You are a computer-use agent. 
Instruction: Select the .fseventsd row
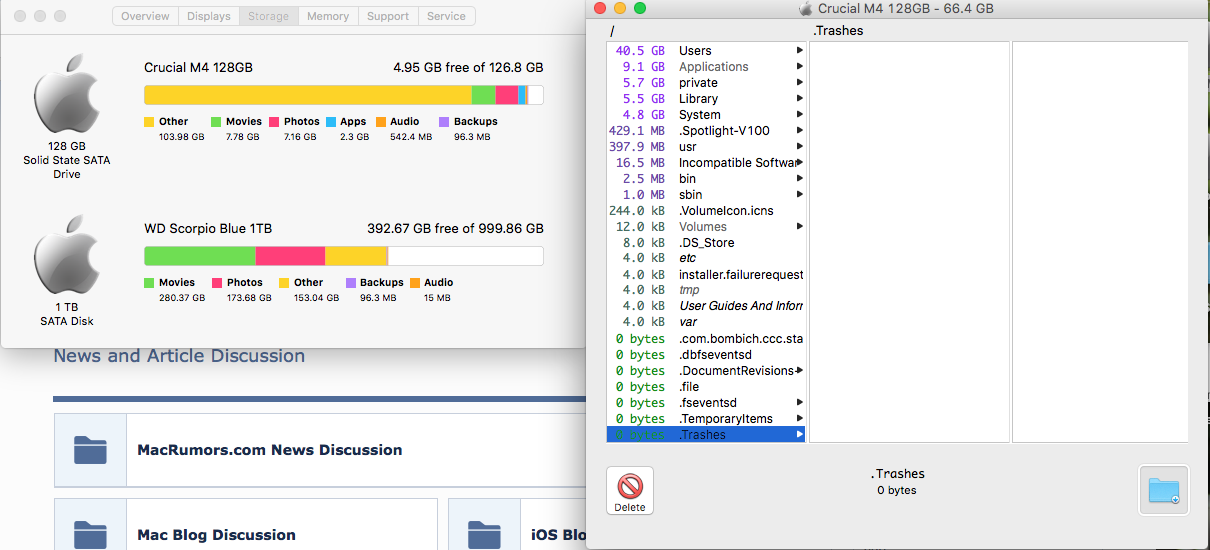click(706, 402)
